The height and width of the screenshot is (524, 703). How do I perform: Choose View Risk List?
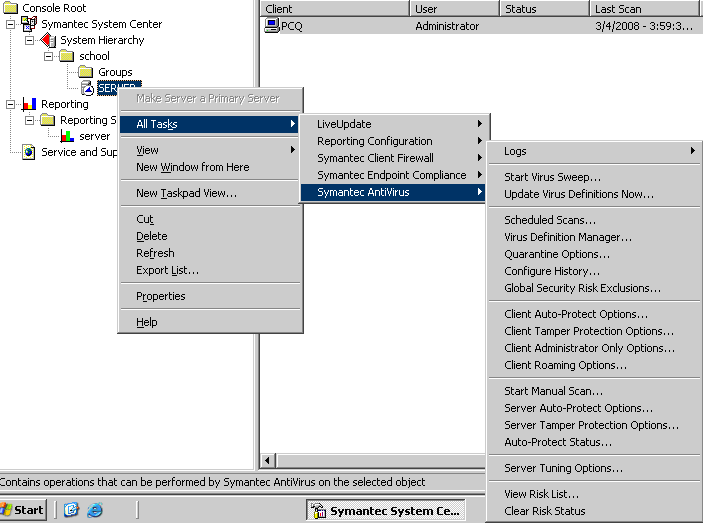(594, 494)
